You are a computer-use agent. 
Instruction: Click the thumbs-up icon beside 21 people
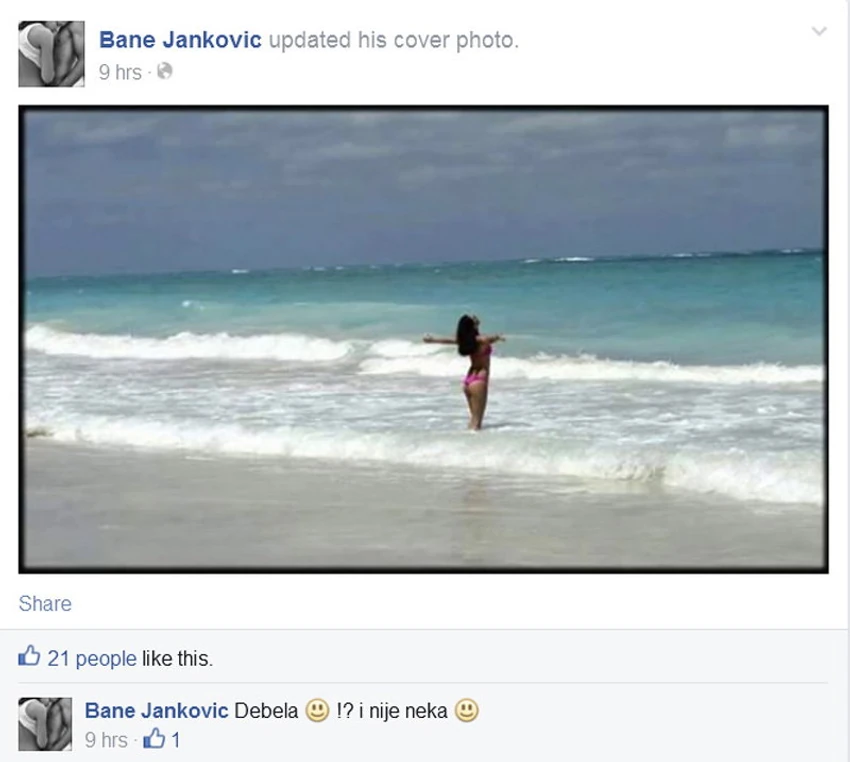(29, 656)
